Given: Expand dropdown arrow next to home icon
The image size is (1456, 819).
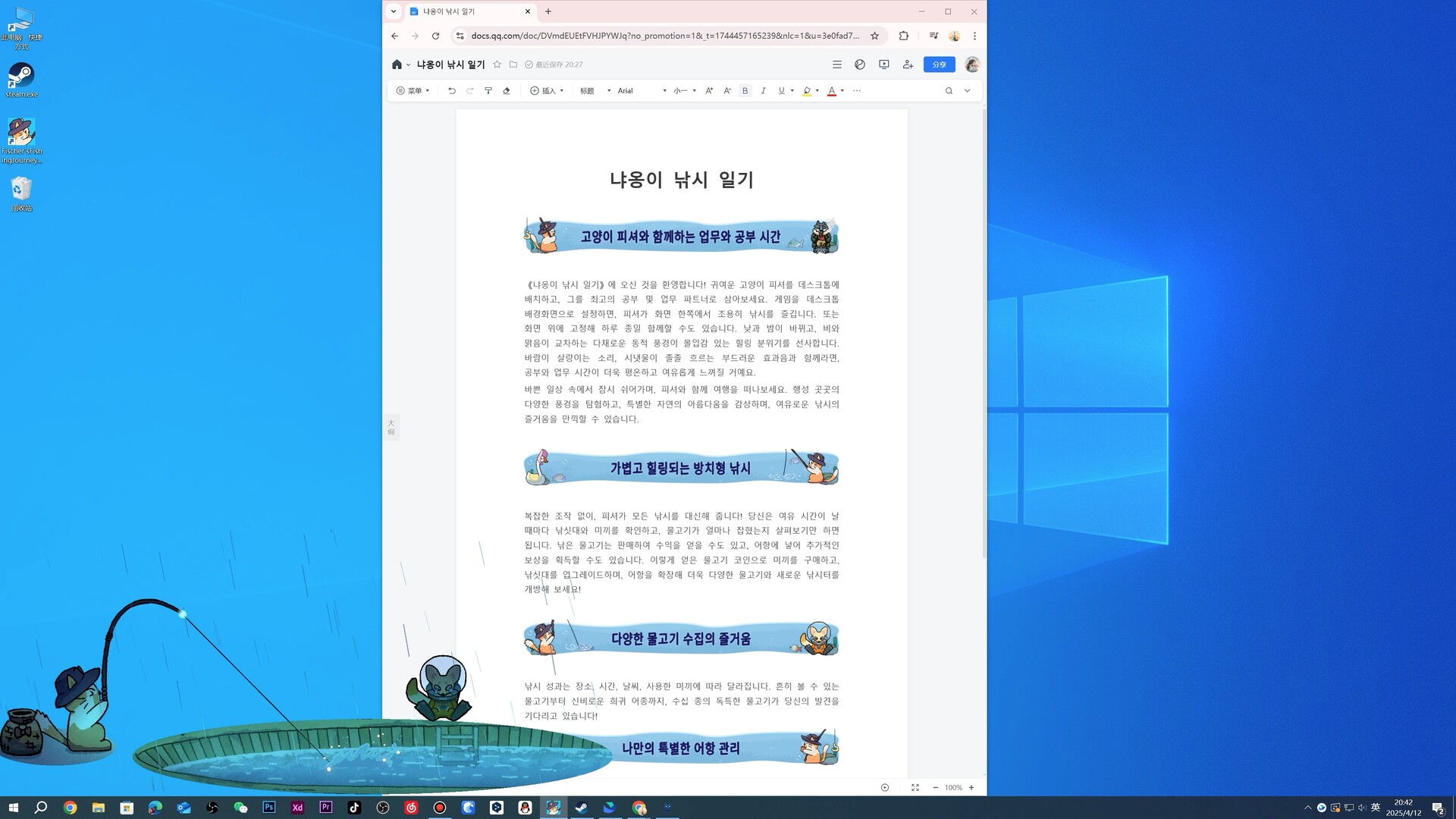Looking at the screenshot, I should click(408, 65).
